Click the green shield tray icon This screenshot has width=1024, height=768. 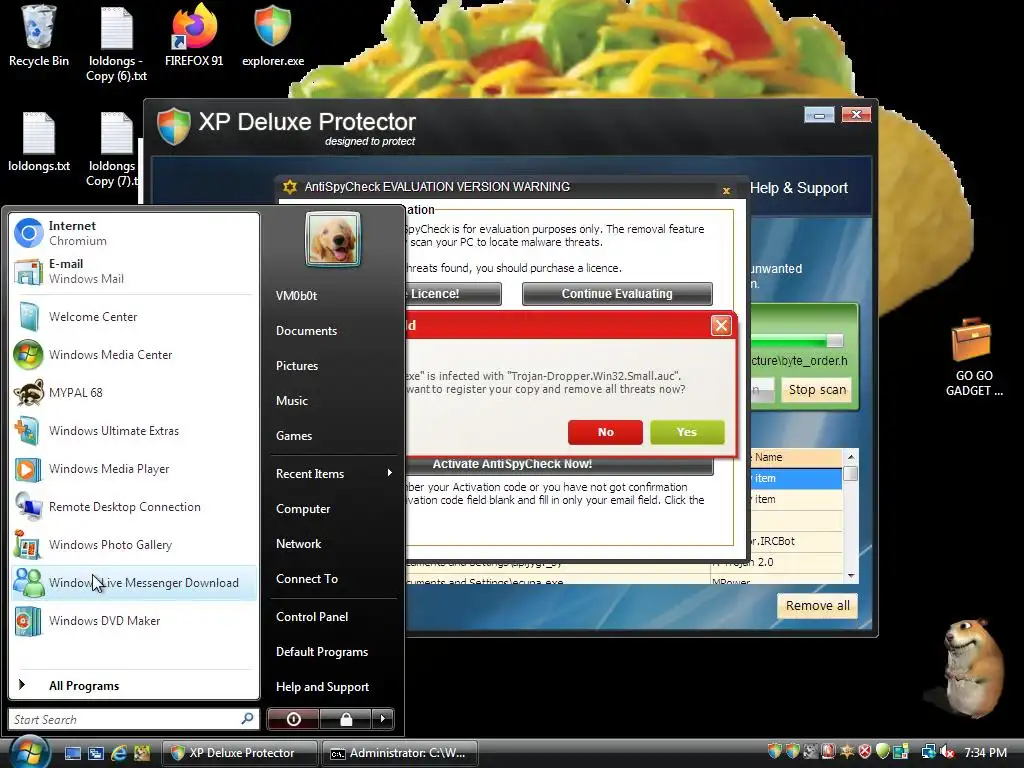pos(882,752)
